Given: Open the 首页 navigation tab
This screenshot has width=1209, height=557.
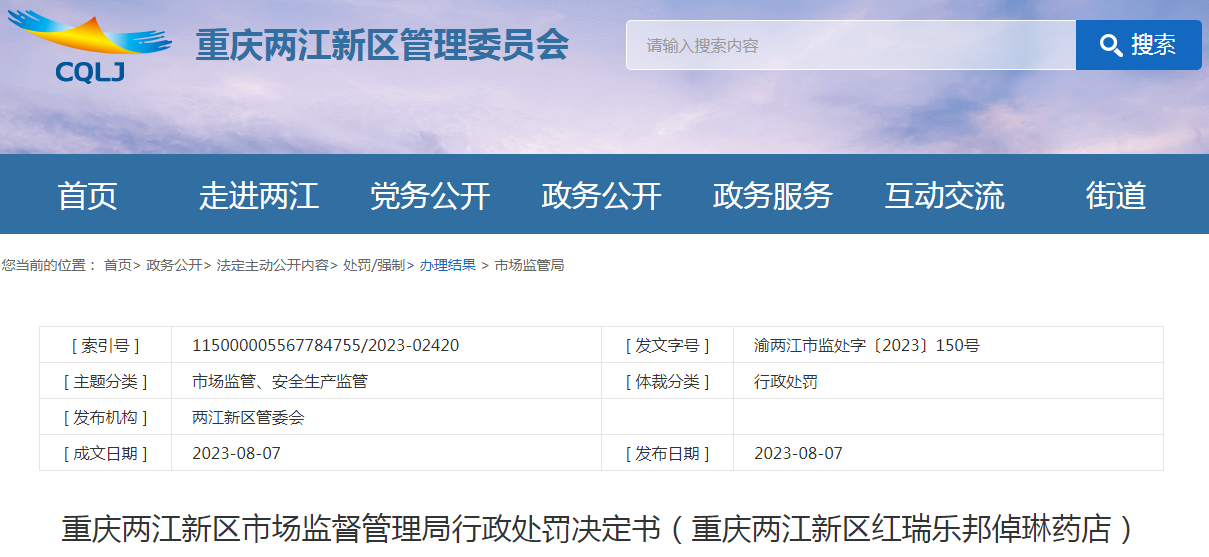Looking at the screenshot, I should [x=88, y=195].
